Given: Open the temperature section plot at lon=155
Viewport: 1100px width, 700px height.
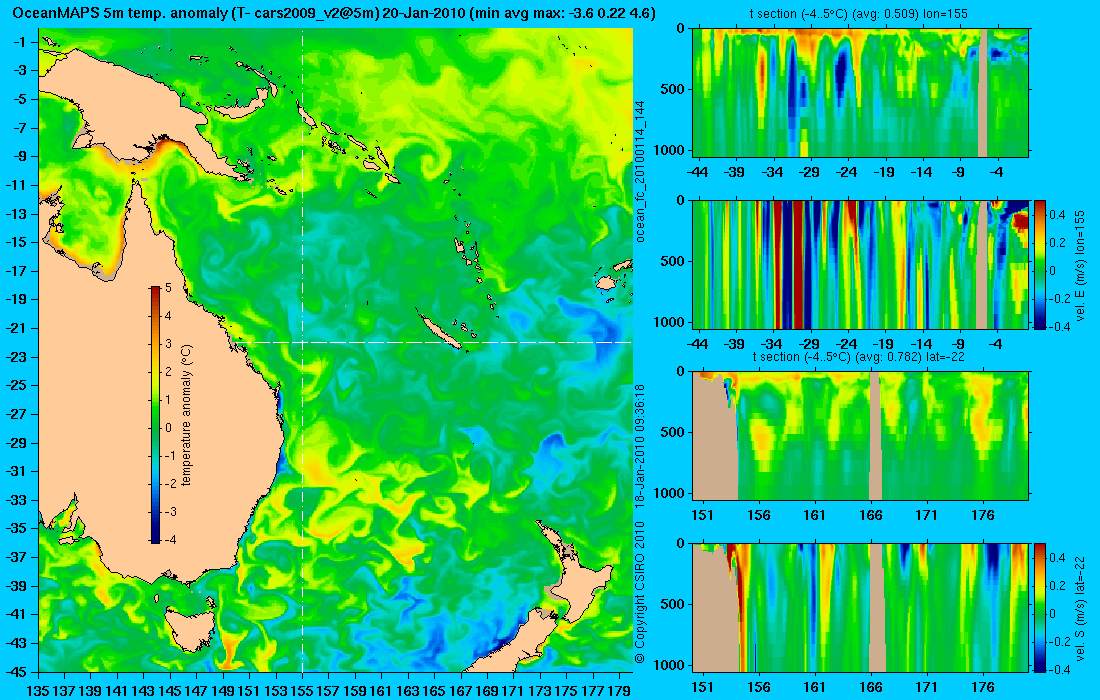Looking at the screenshot, I should (861, 93).
